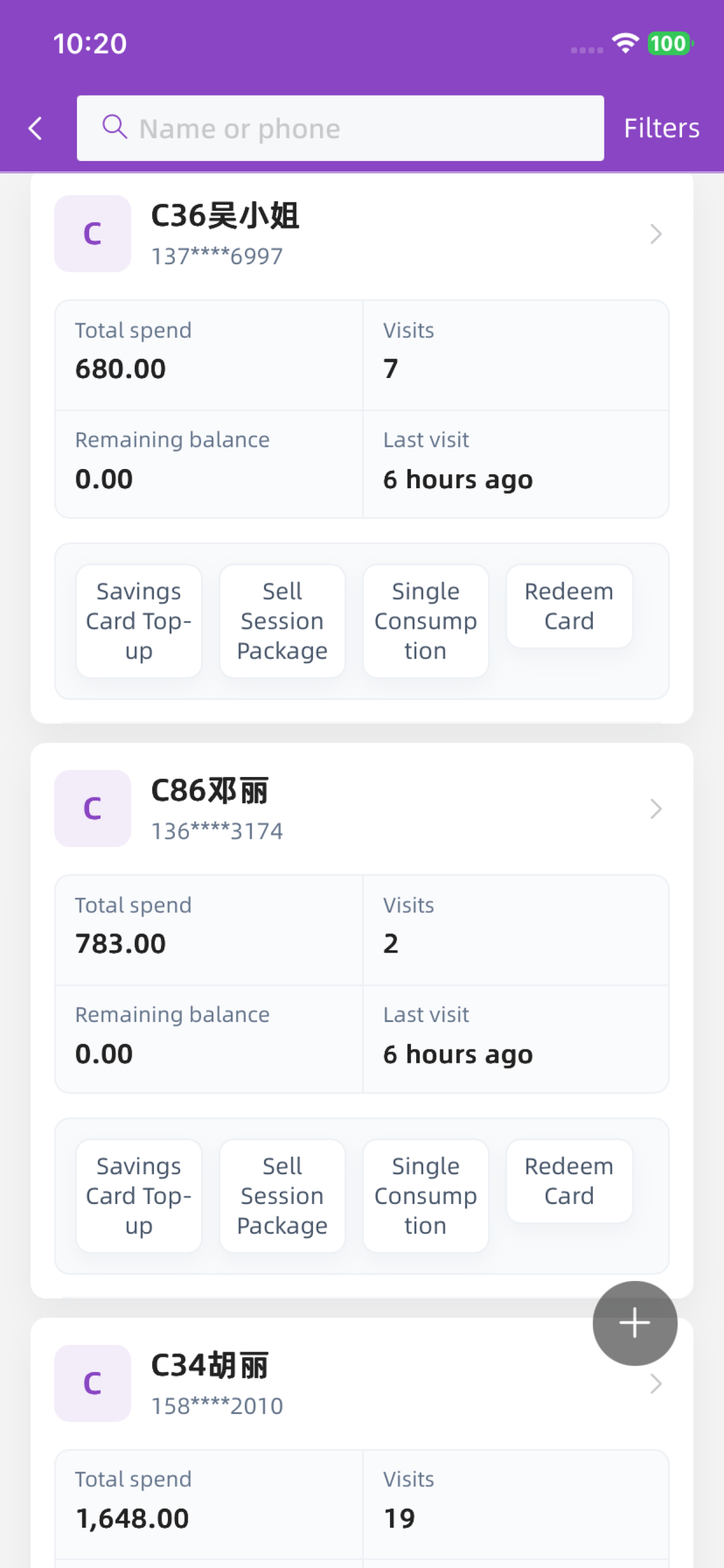Image resolution: width=724 pixels, height=1568 pixels.
Task: Tap the Wi-Fi status icon
Action: click(625, 43)
